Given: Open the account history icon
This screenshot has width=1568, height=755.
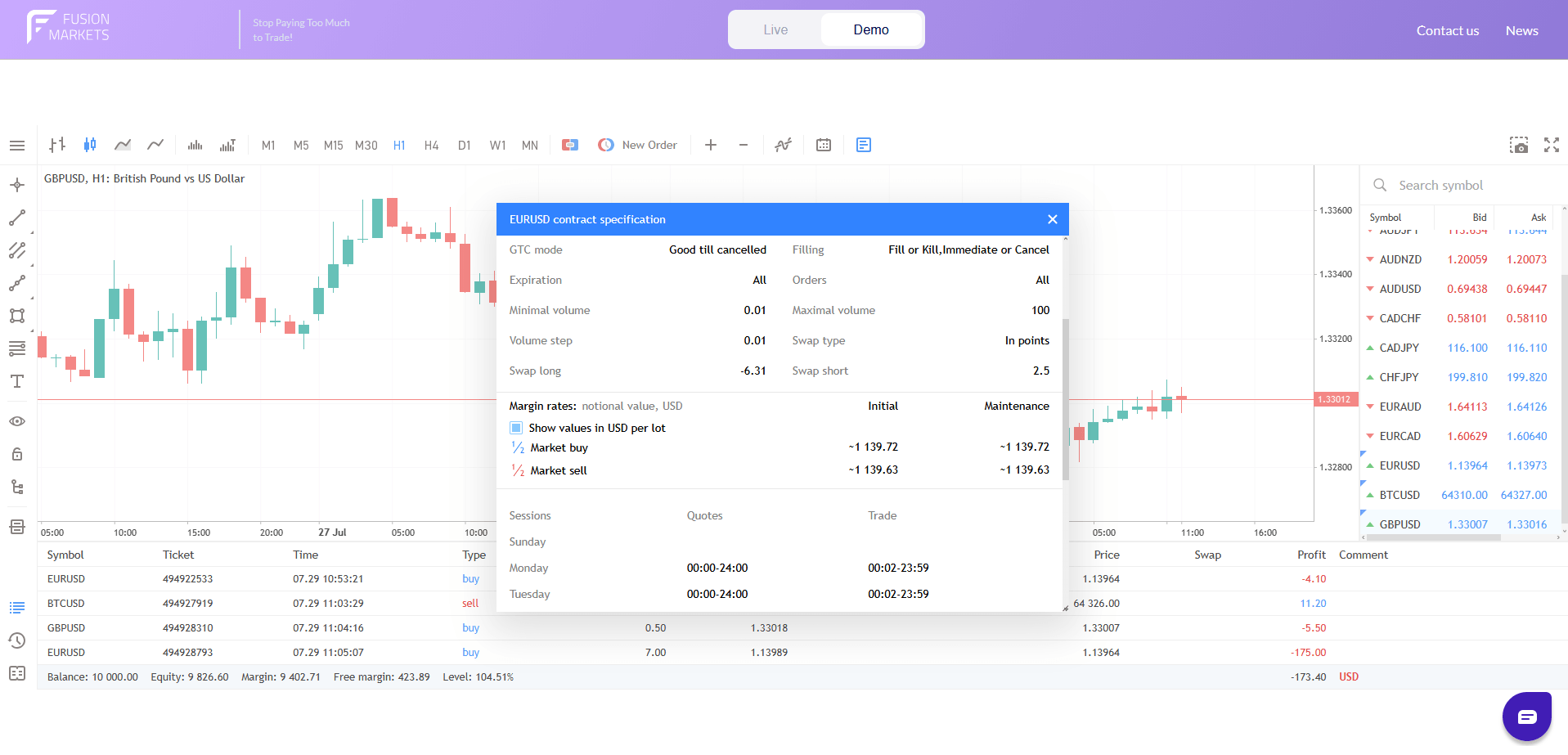Looking at the screenshot, I should [x=17, y=640].
